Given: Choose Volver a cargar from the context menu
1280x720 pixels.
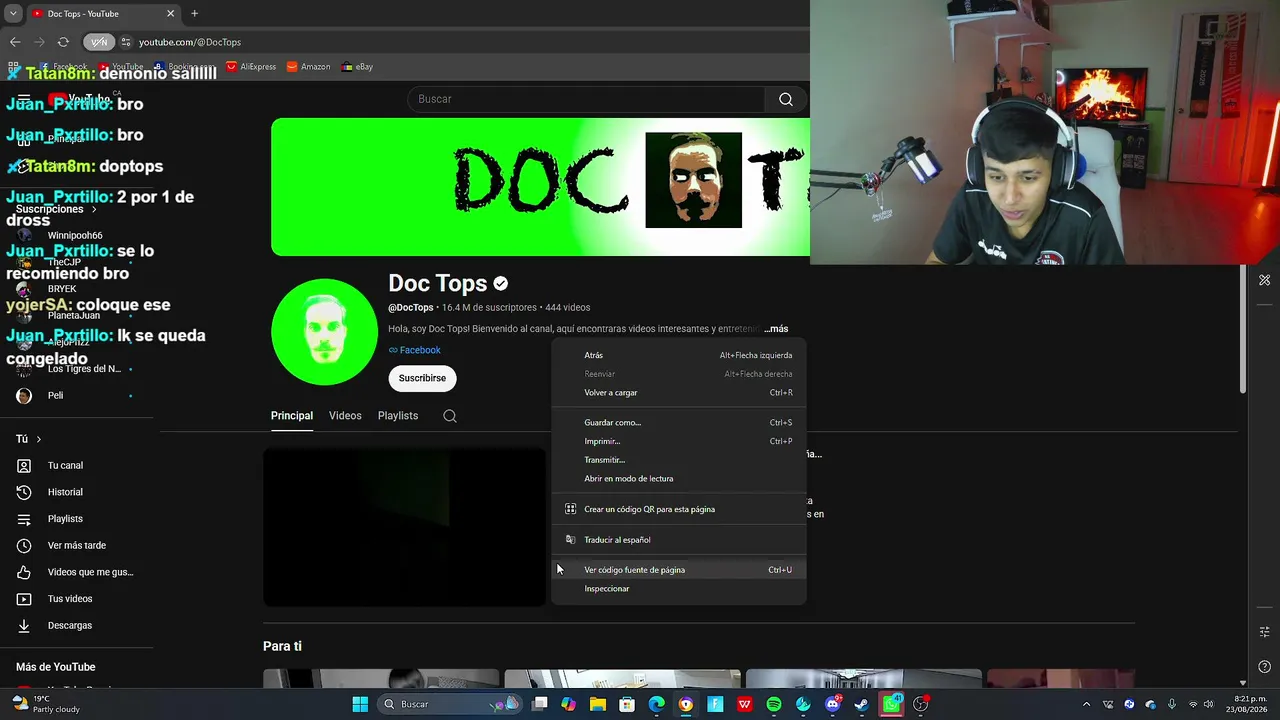Looking at the screenshot, I should [x=679, y=393].
